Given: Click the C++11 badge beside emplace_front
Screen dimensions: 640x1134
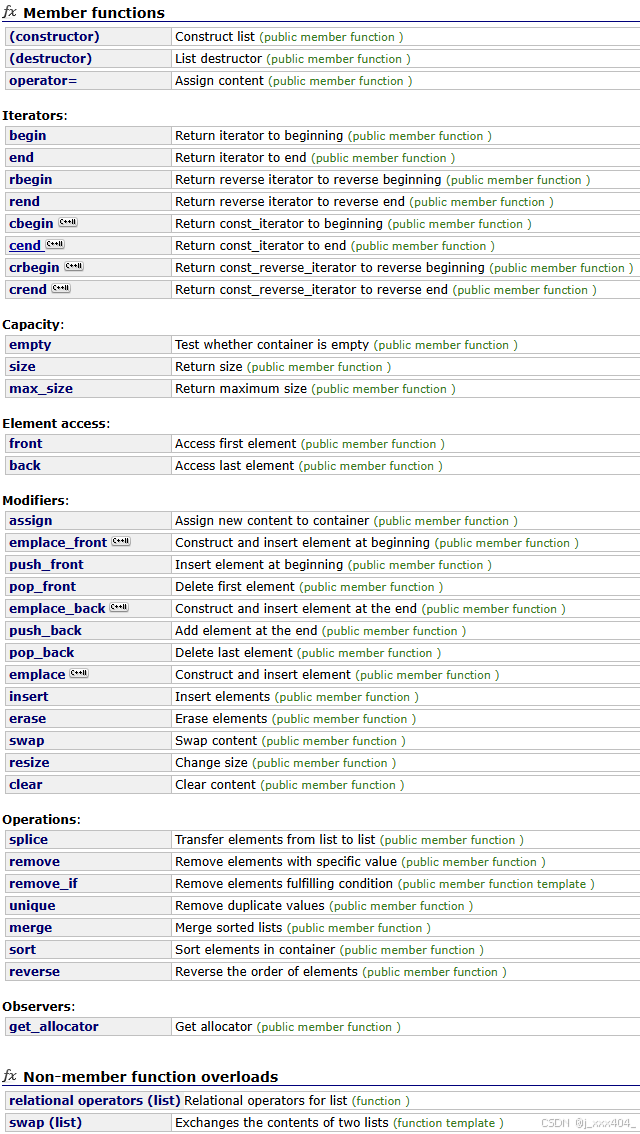Looking at the screenshot, I should tap(121, 542).
